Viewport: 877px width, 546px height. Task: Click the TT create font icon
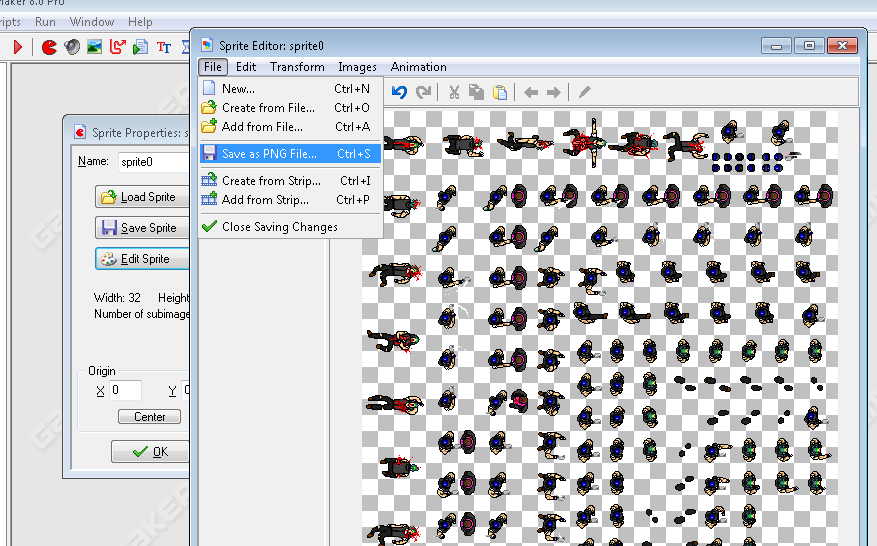[164, 48]
